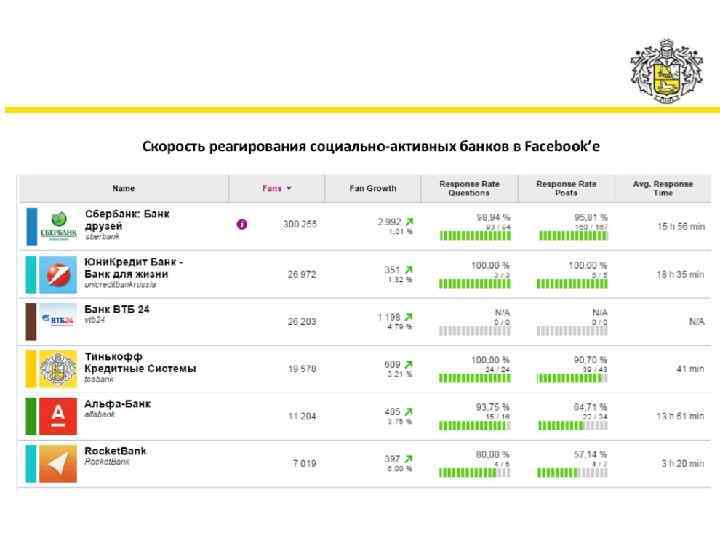
Task: Open the 'Тинькофф Кредитные Системы' page link
Action: [x=140, y=363]
